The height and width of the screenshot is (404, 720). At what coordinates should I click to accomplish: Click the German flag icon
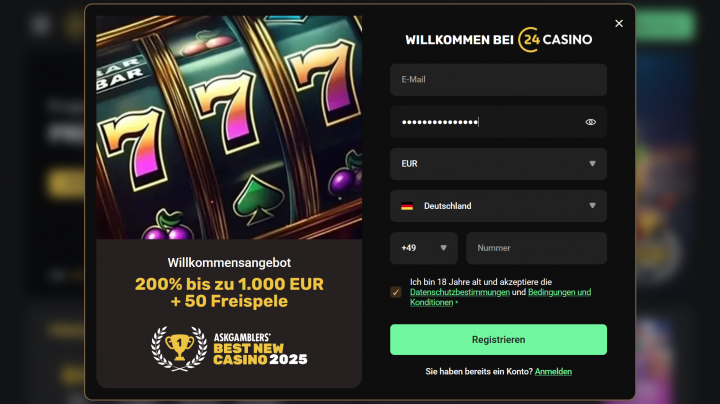pyautogui.click(x=407, y=206)
